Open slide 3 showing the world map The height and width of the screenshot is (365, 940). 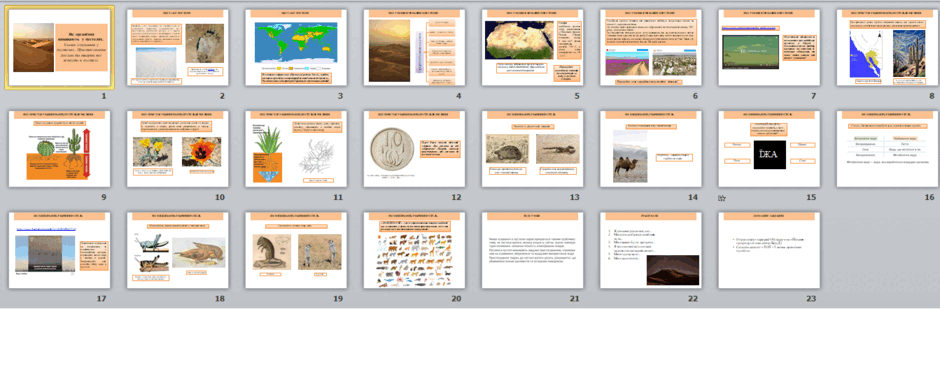pos(296,48)
